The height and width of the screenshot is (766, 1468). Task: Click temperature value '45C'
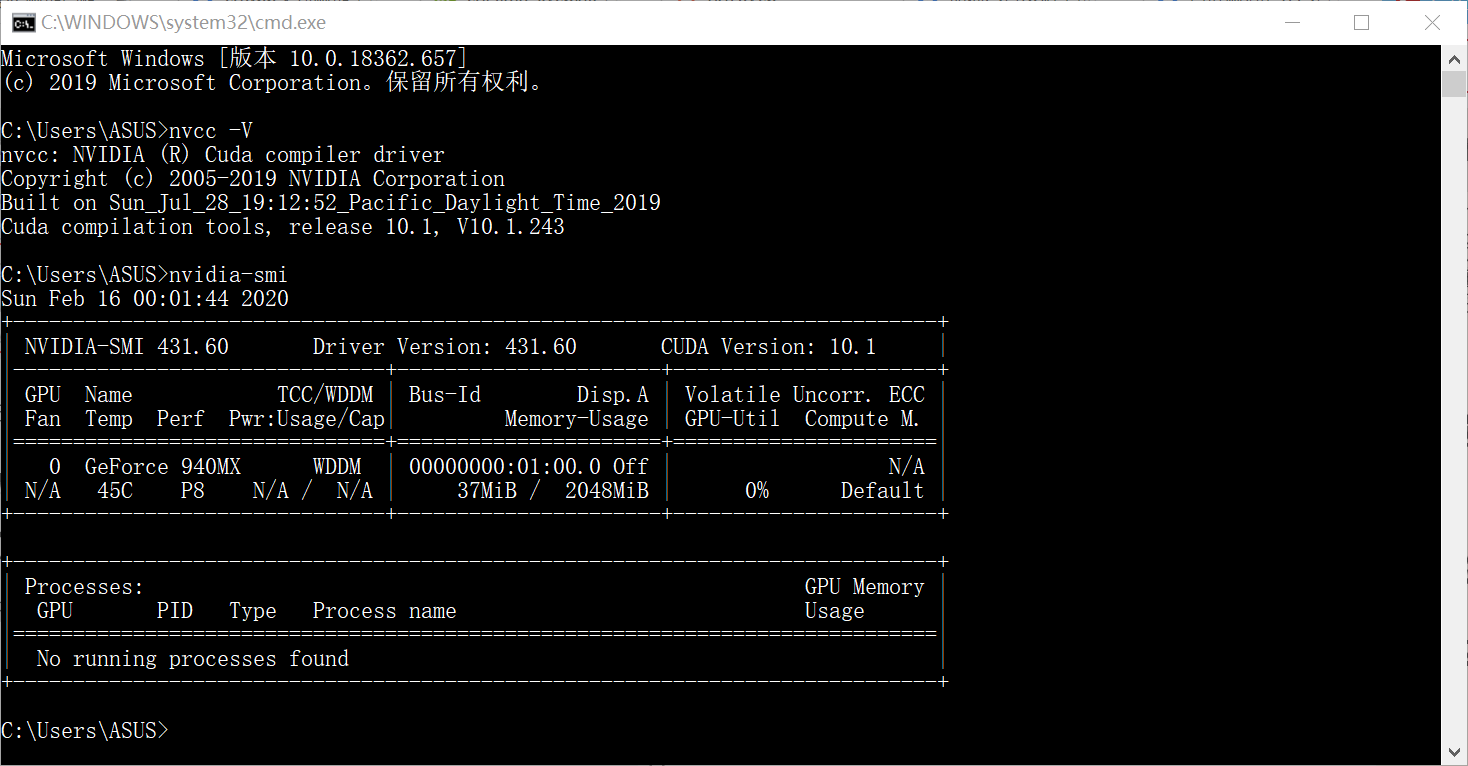(x=115, y=491)
